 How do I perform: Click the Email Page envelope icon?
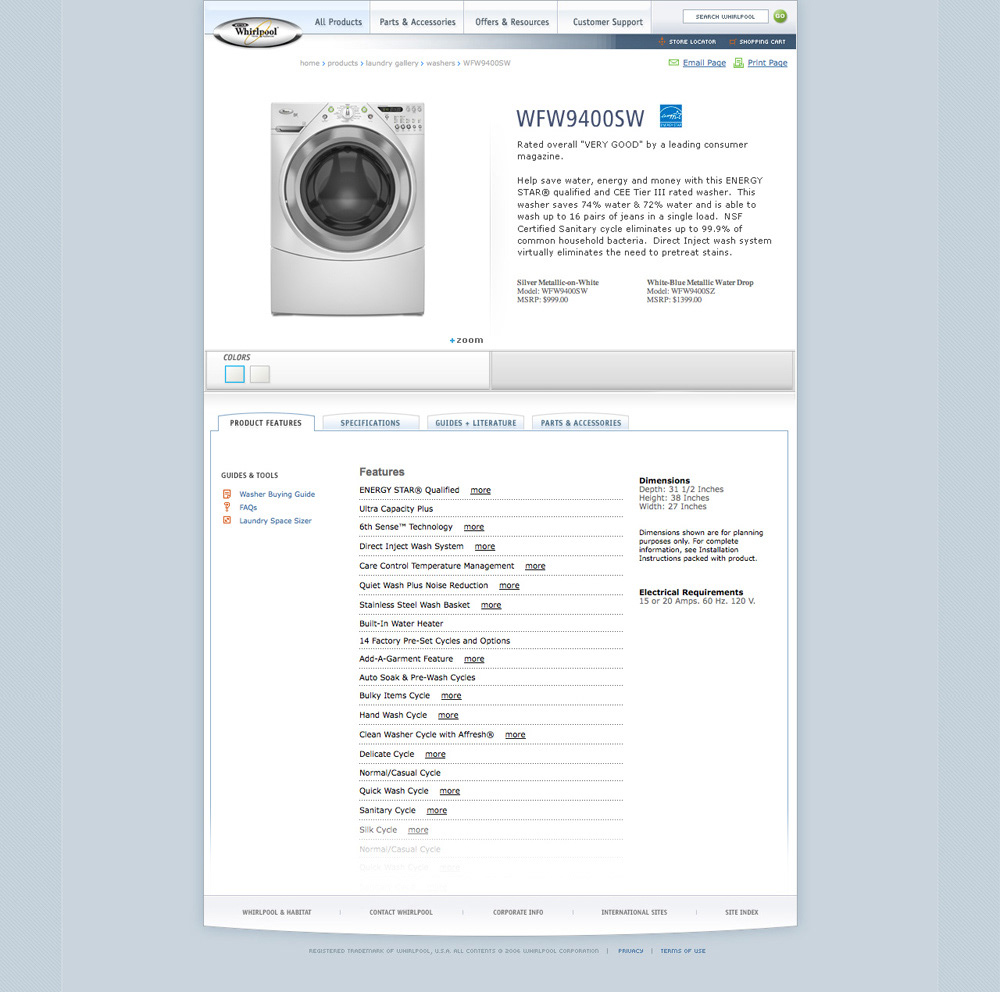[673, 63]
